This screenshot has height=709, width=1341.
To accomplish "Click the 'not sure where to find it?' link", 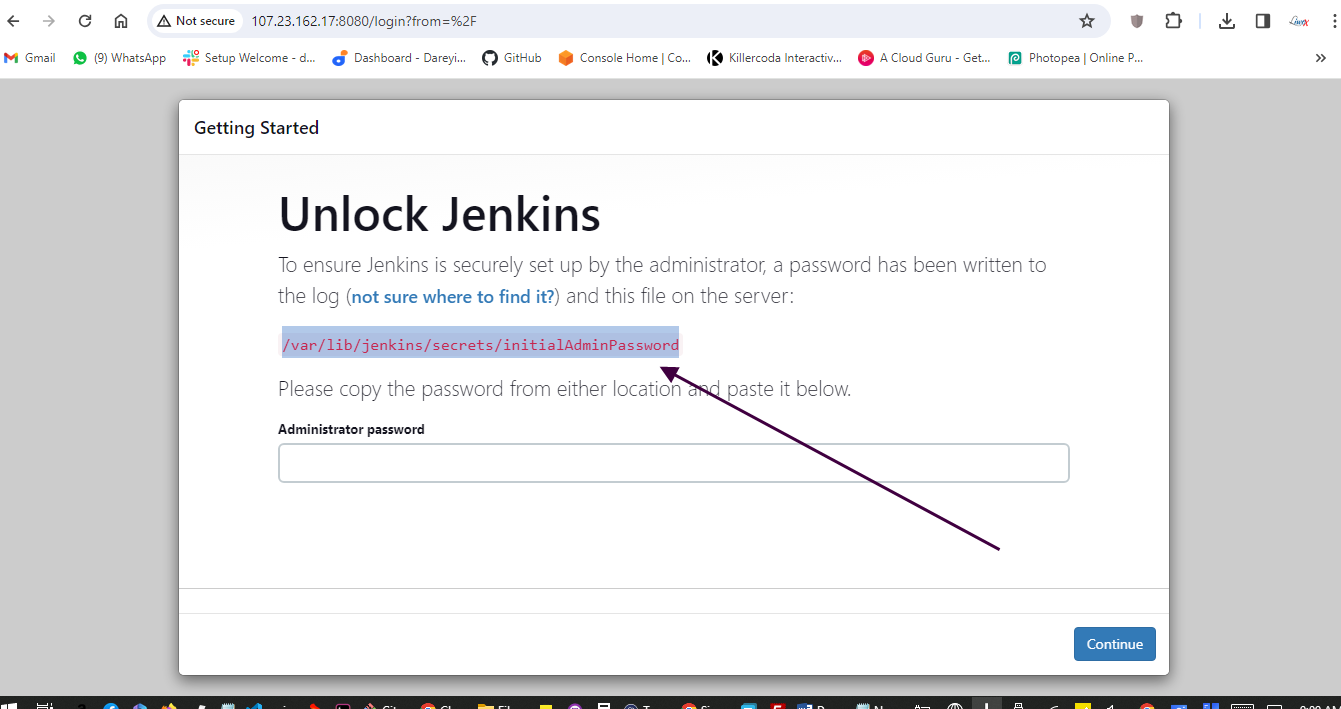I will (453, 297).
